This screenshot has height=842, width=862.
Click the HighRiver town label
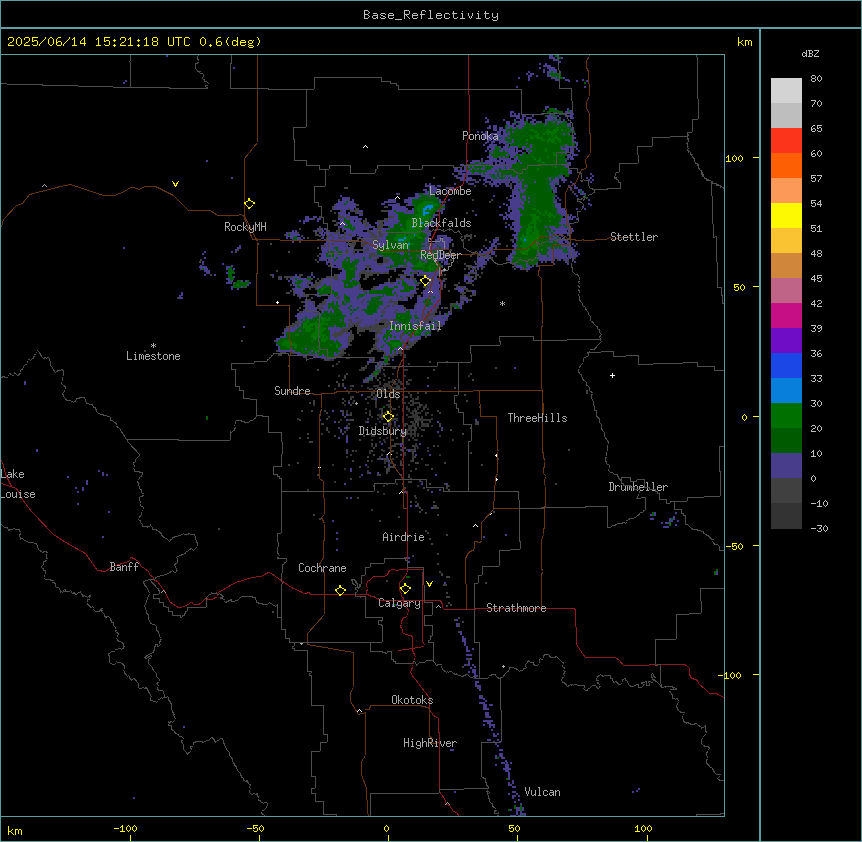[x=430, y=743]
